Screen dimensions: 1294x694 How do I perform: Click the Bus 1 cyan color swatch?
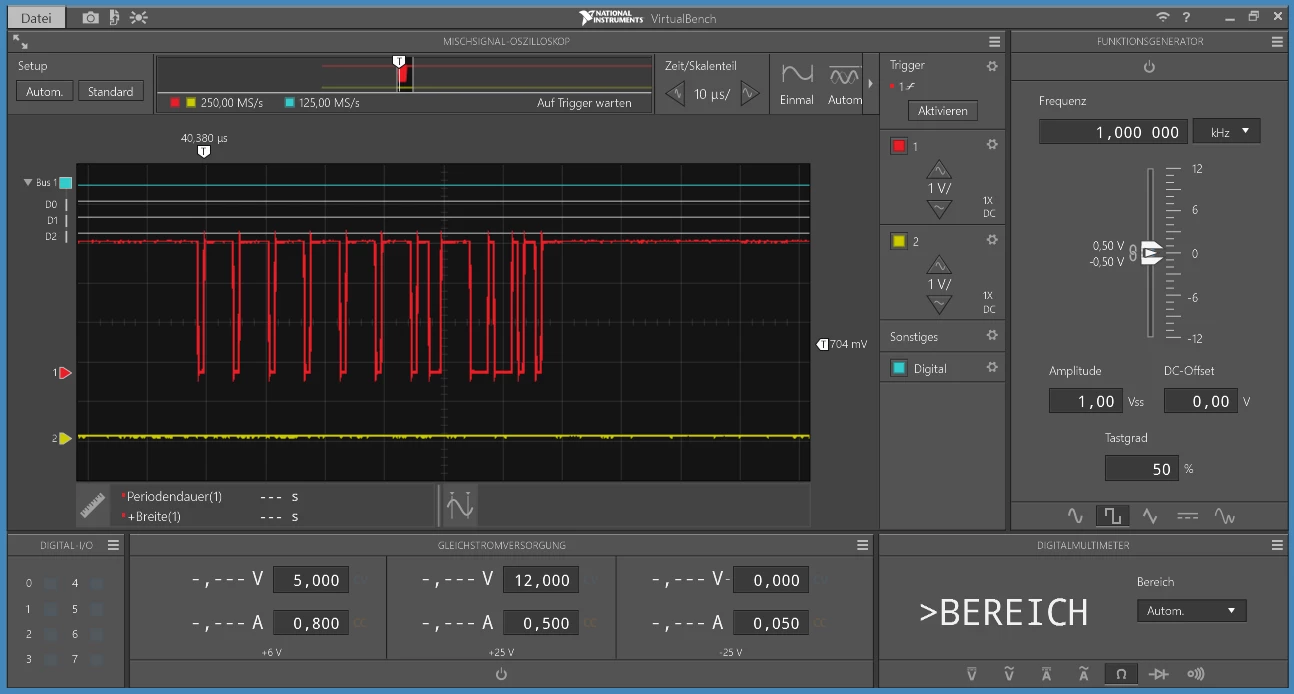point(65,183)
